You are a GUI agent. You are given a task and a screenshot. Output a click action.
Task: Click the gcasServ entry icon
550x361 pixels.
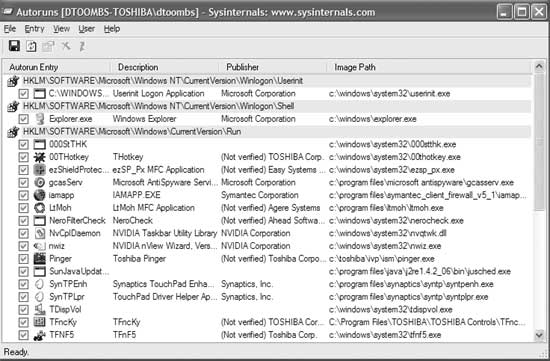click(40, 182)
